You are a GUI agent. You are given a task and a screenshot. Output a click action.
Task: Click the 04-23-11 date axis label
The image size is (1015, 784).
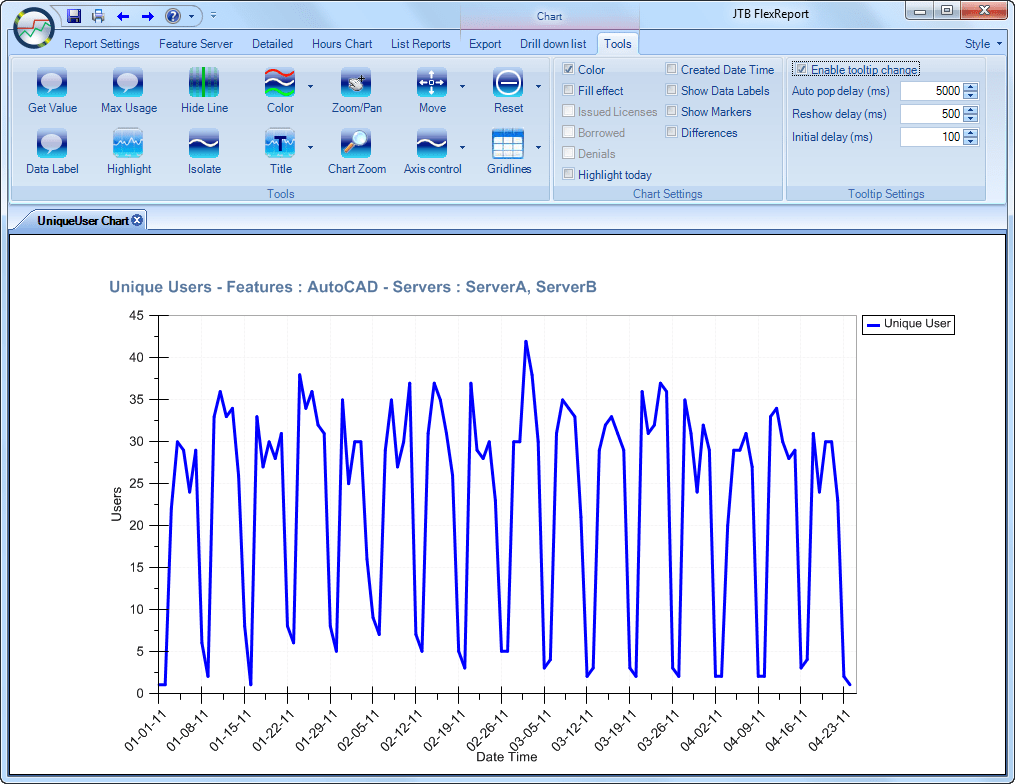[829, 730]
